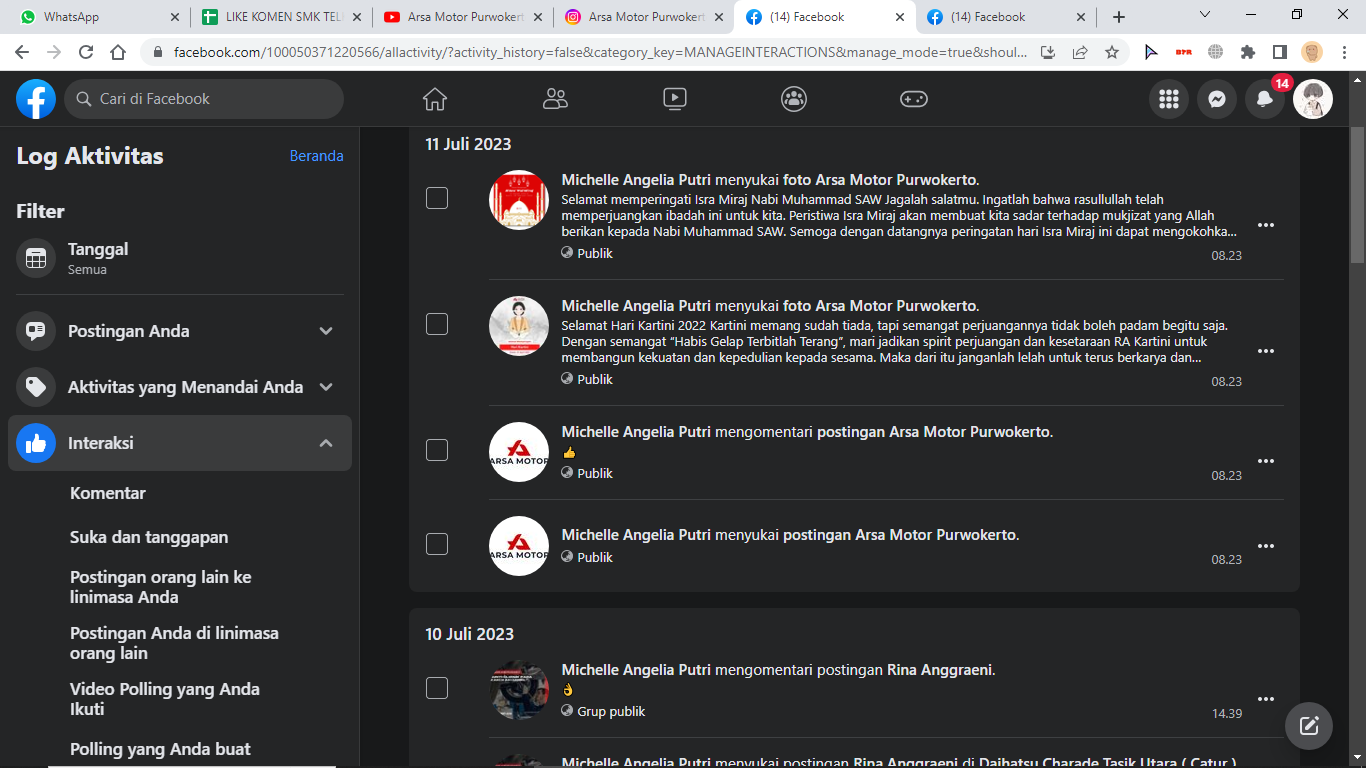Open options for Hari Kartini activity entry

[1266, 351]
